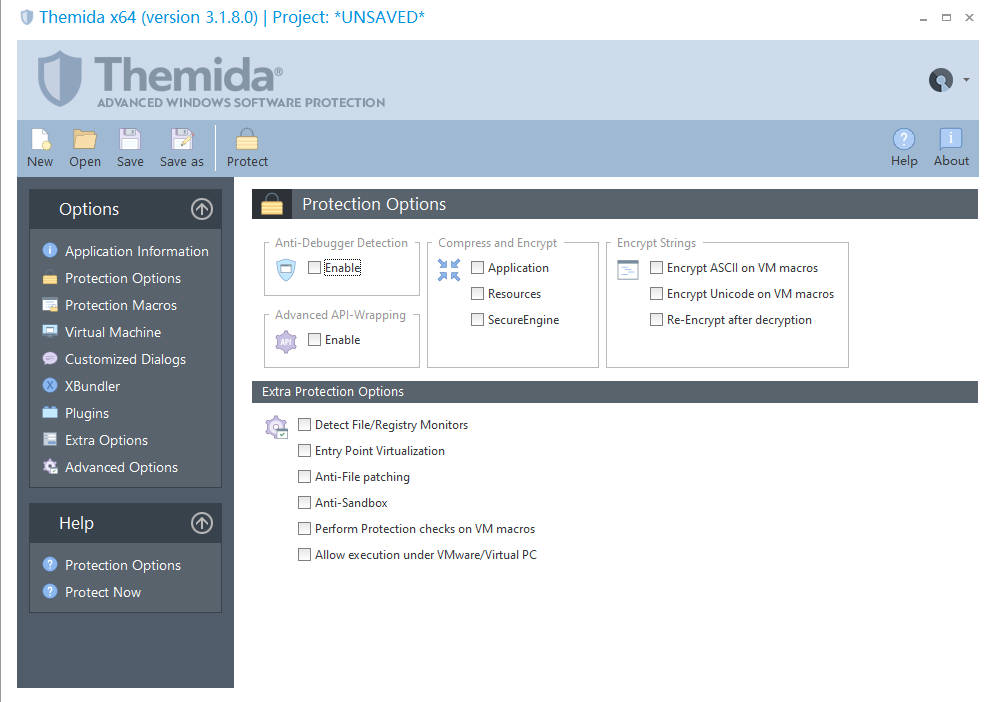Click the Plugins folder icon
This screenshot has width=993, height=702.
pyautogui.click(x=50, y=412)
